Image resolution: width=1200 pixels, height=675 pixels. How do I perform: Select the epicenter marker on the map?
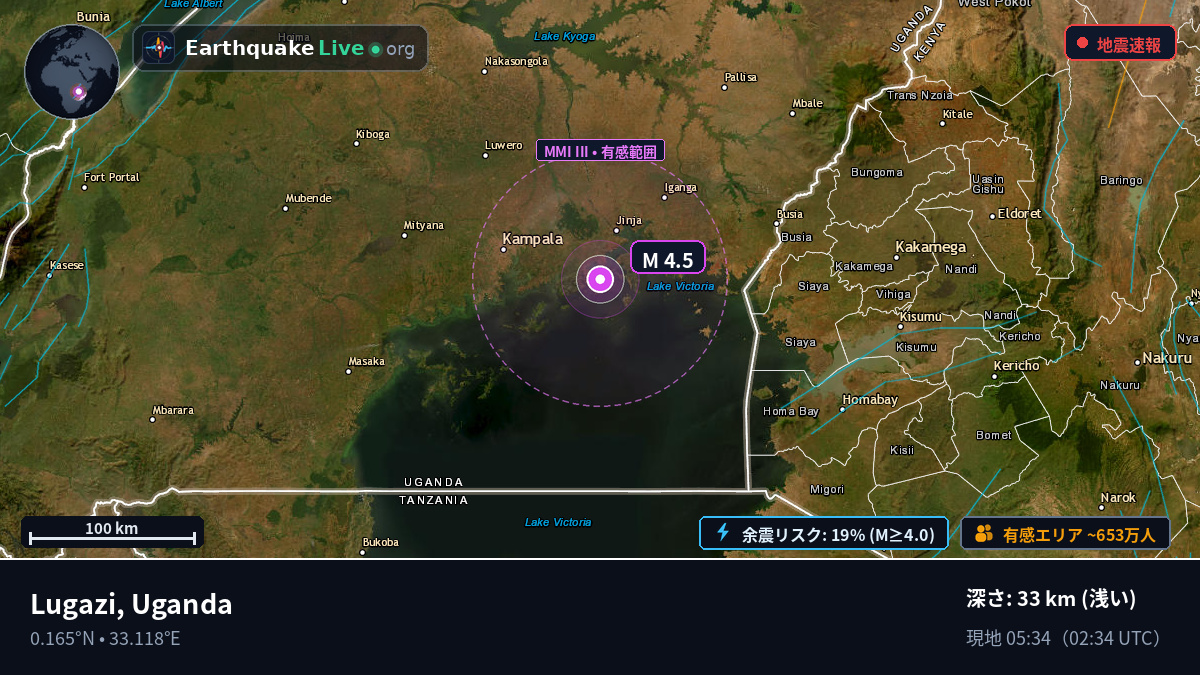tap(600, 279)
